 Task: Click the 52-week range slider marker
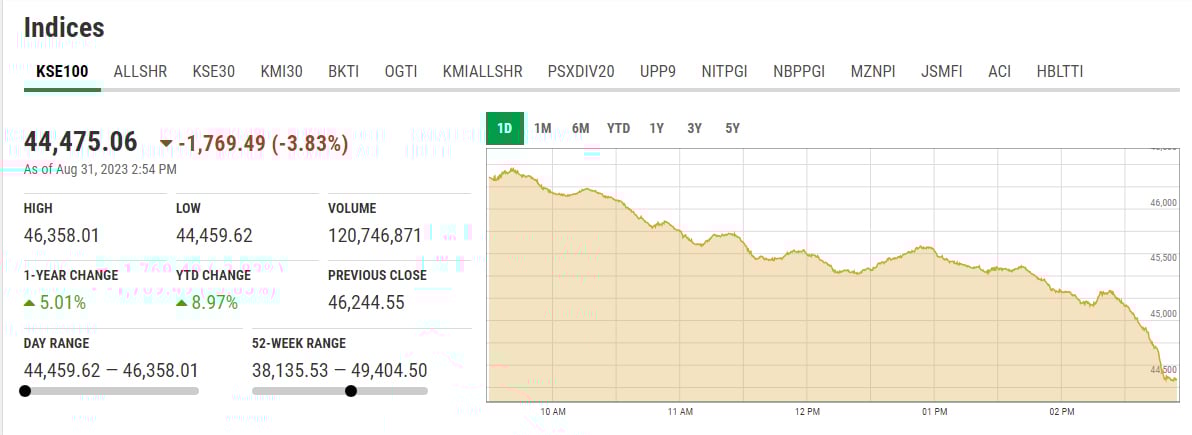coord(350,391)
